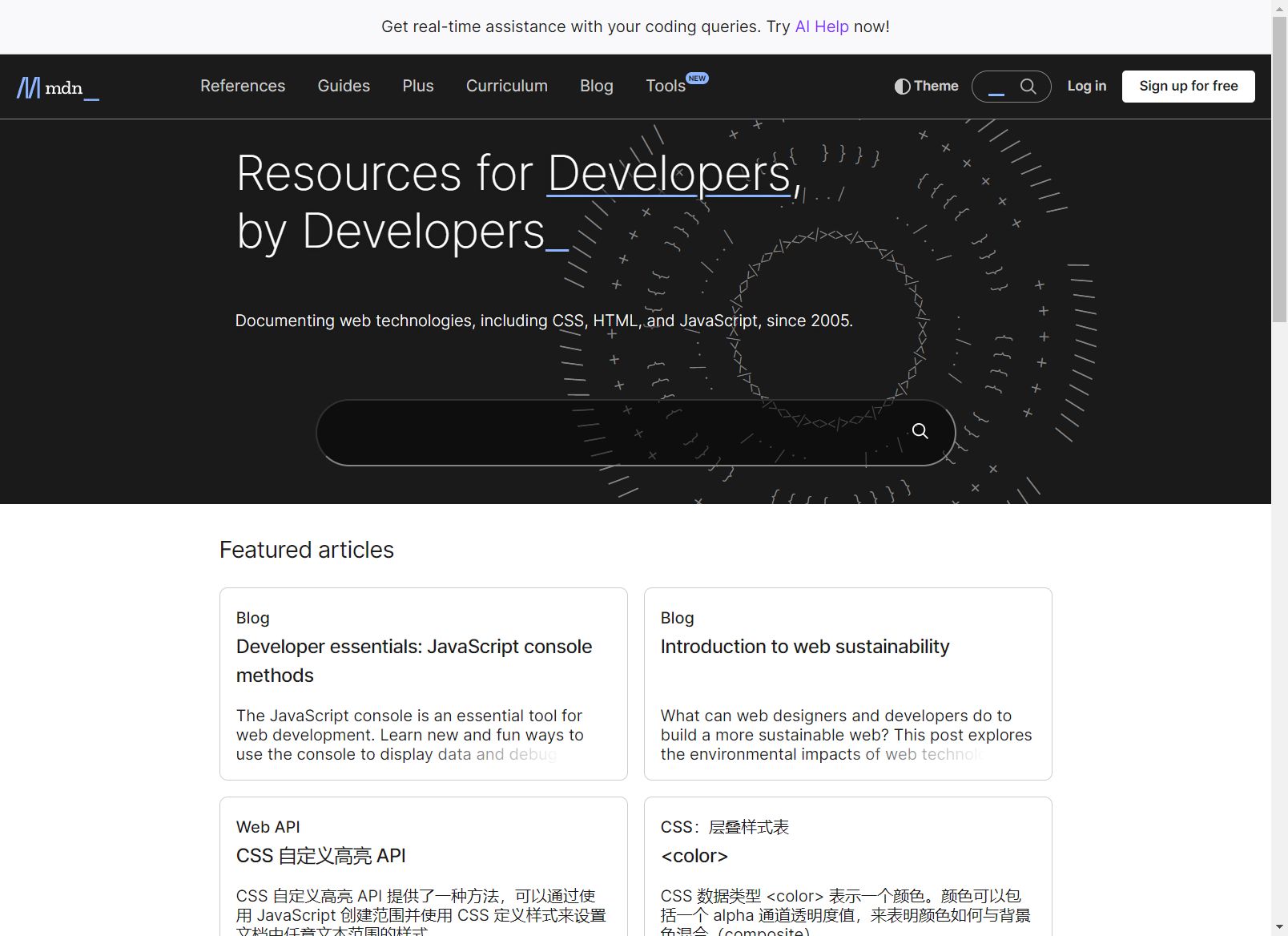The width and height of the screenshot is (1288, 936).
Task: Click the Web API category tag
Action: pyautogui.click(x=268, y=827)
